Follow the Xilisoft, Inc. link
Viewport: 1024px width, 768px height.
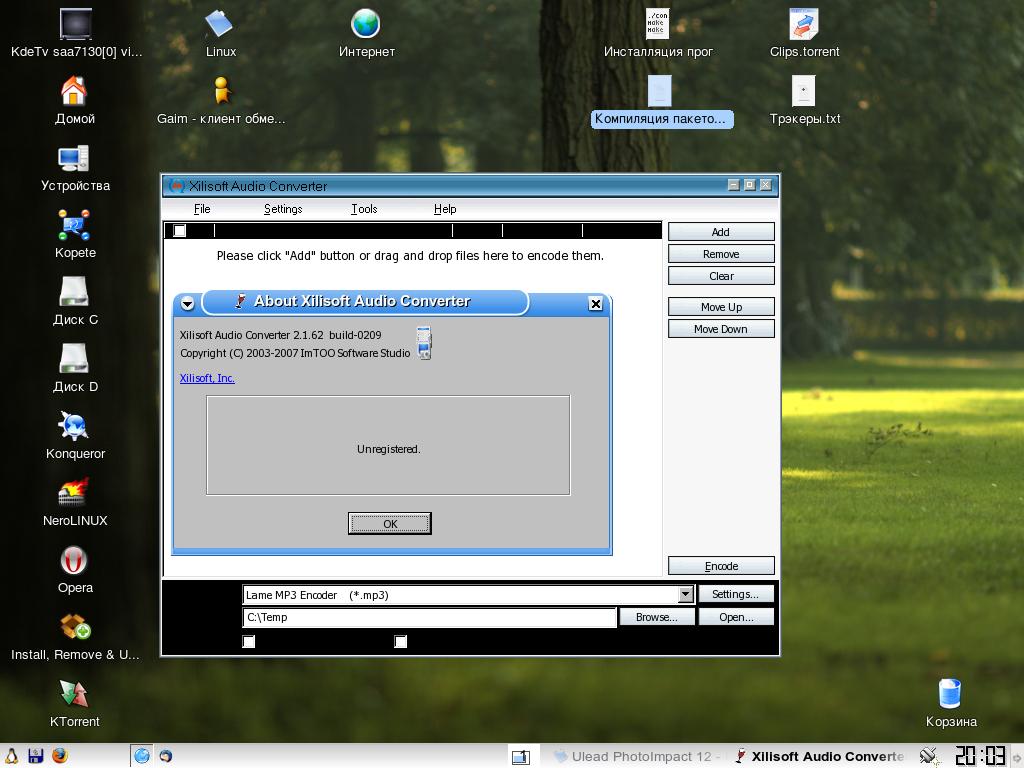(x=207, y=378)
